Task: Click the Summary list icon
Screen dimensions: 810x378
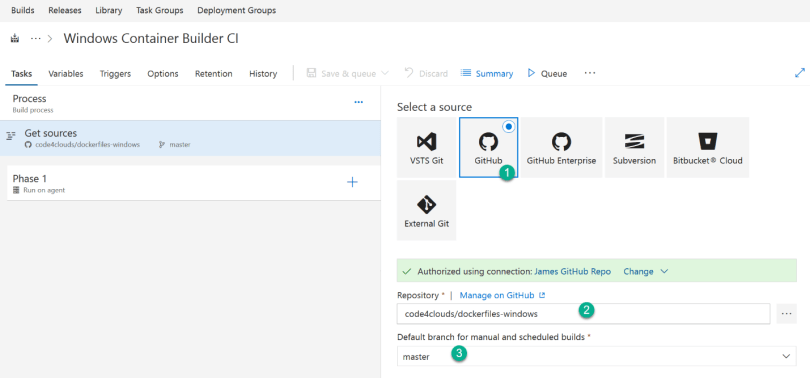Action: tap(465, 73)
